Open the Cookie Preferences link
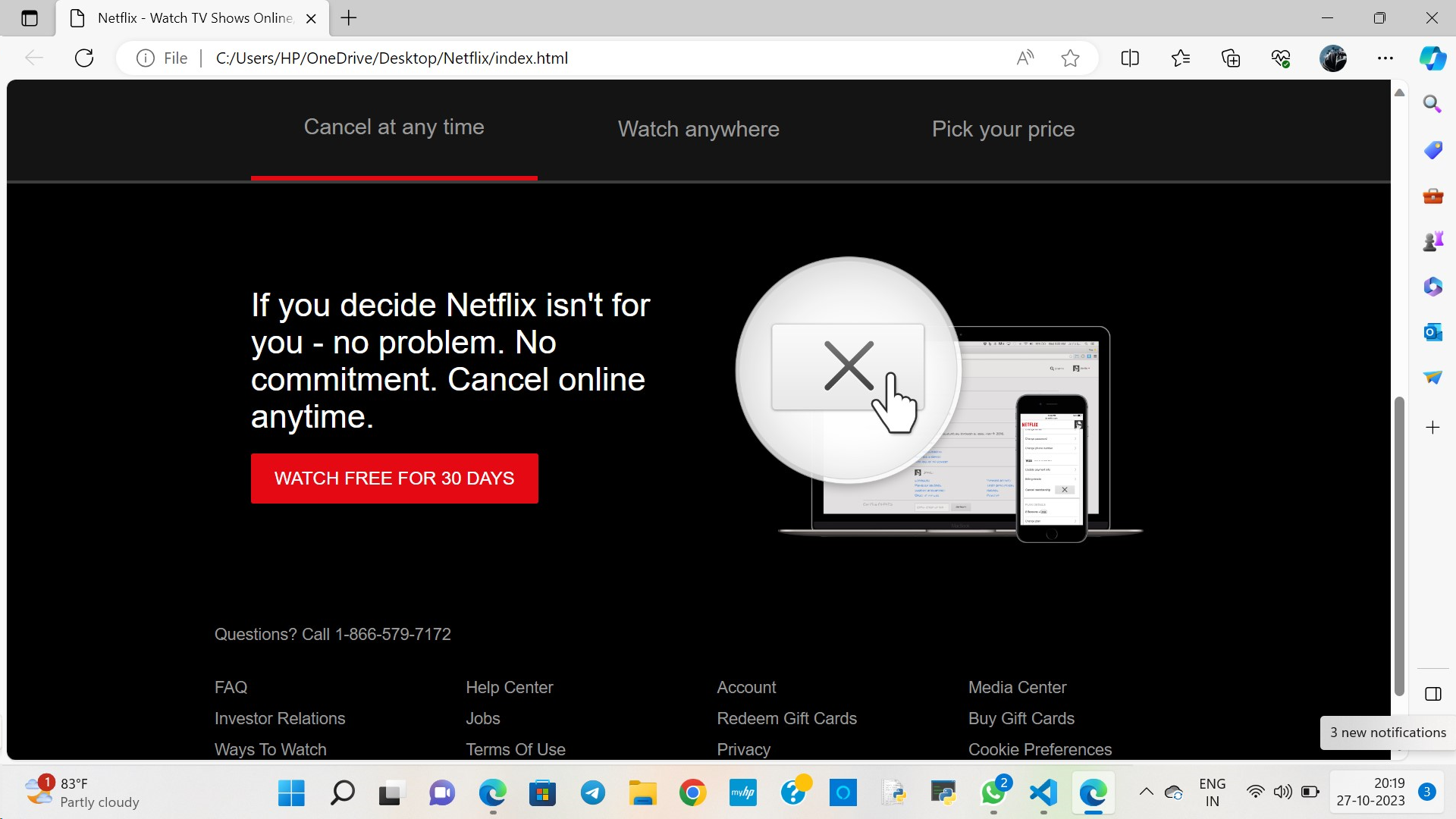This screenshot has width=1456, height=819. 1040,749
